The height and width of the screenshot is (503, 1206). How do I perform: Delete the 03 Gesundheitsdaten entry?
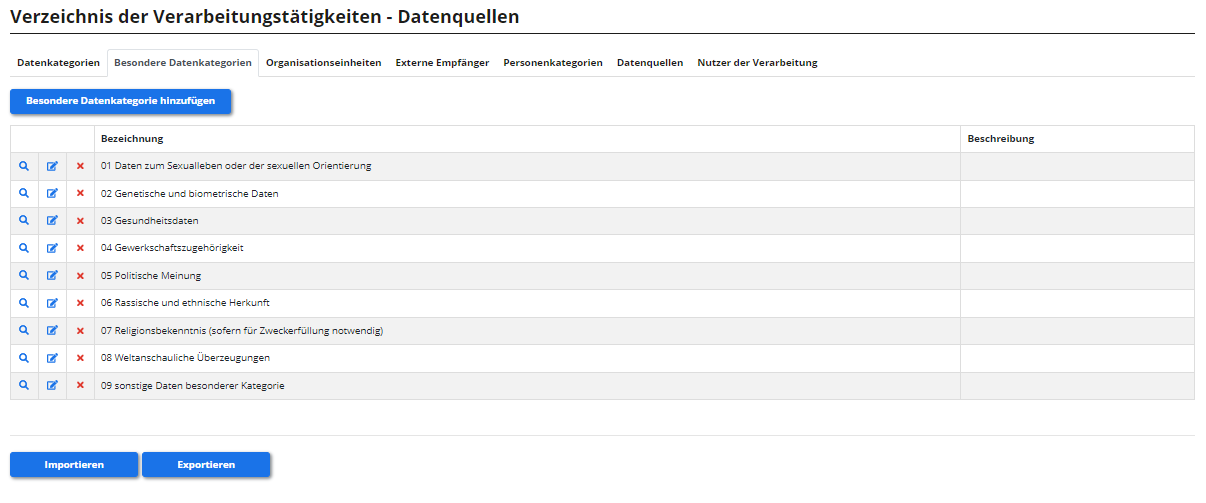[80, 221]
